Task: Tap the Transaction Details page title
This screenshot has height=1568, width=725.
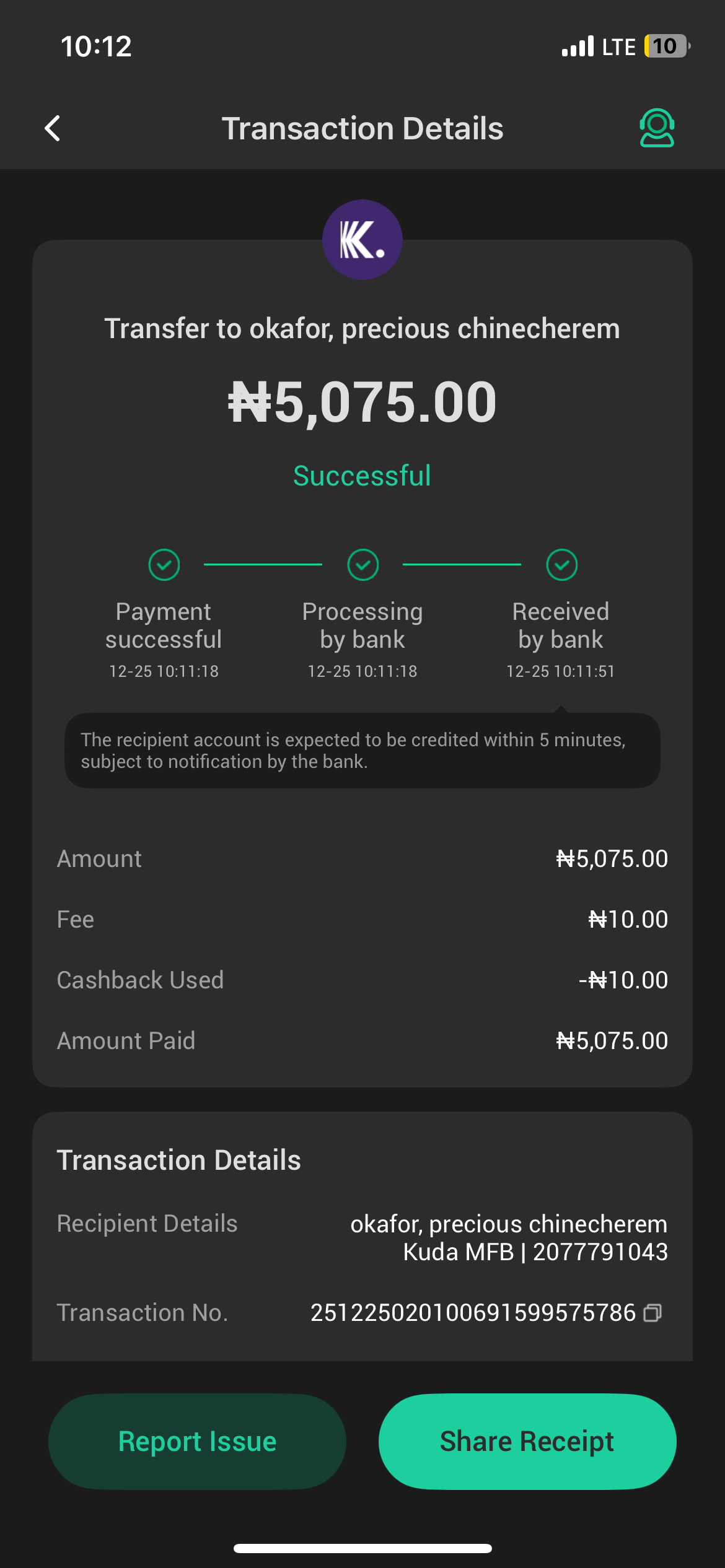Action: [362, 128]
